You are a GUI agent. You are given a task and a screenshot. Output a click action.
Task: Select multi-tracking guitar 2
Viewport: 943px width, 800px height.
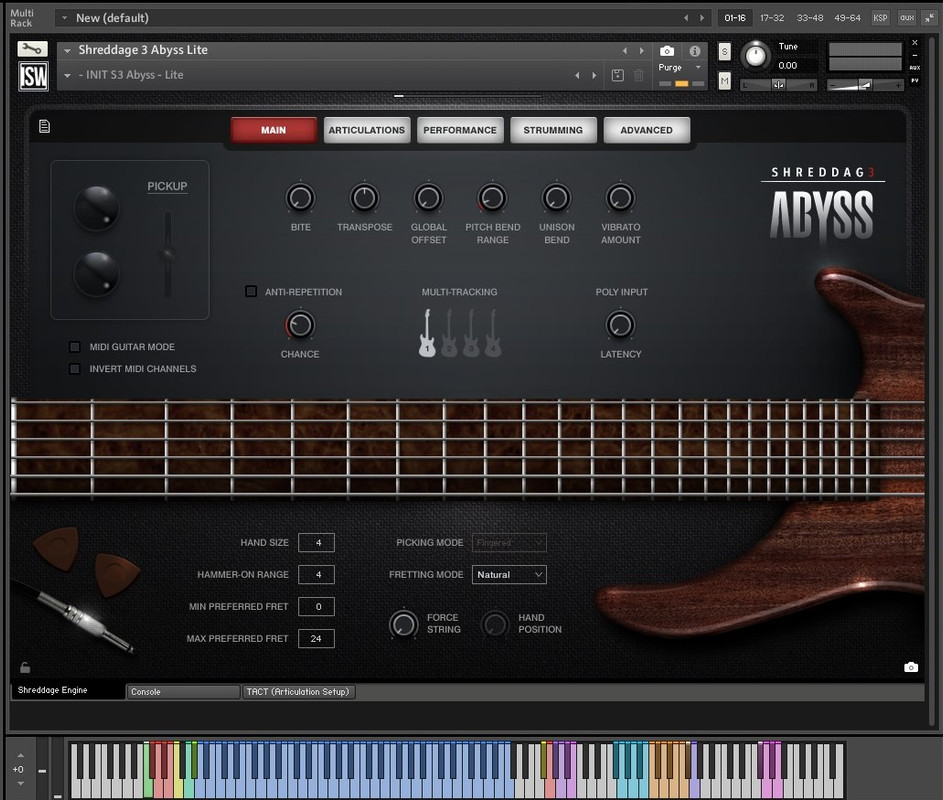pyautogui.click(x=449, y=333)
